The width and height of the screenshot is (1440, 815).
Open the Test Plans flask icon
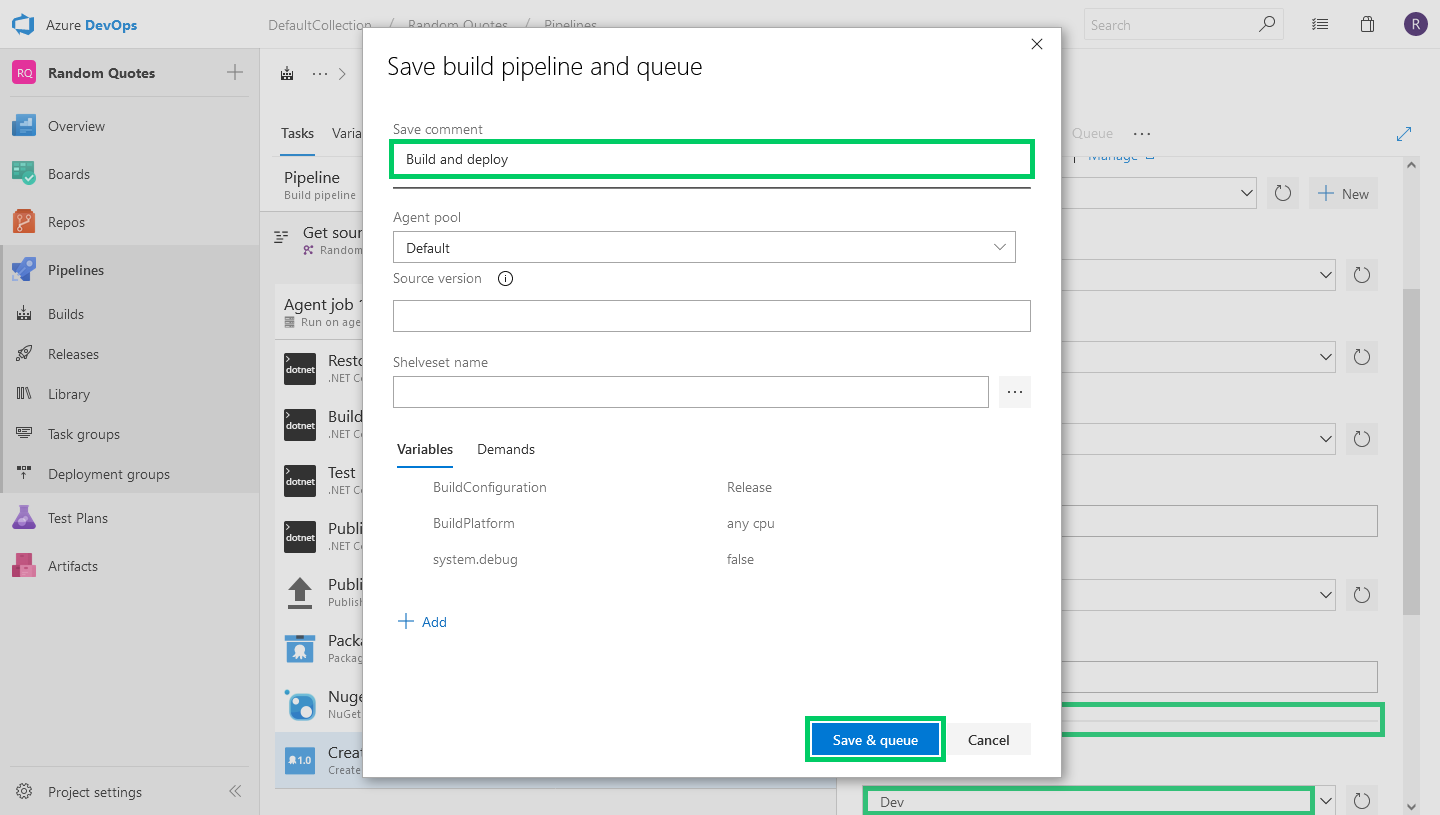pos(24,518)
